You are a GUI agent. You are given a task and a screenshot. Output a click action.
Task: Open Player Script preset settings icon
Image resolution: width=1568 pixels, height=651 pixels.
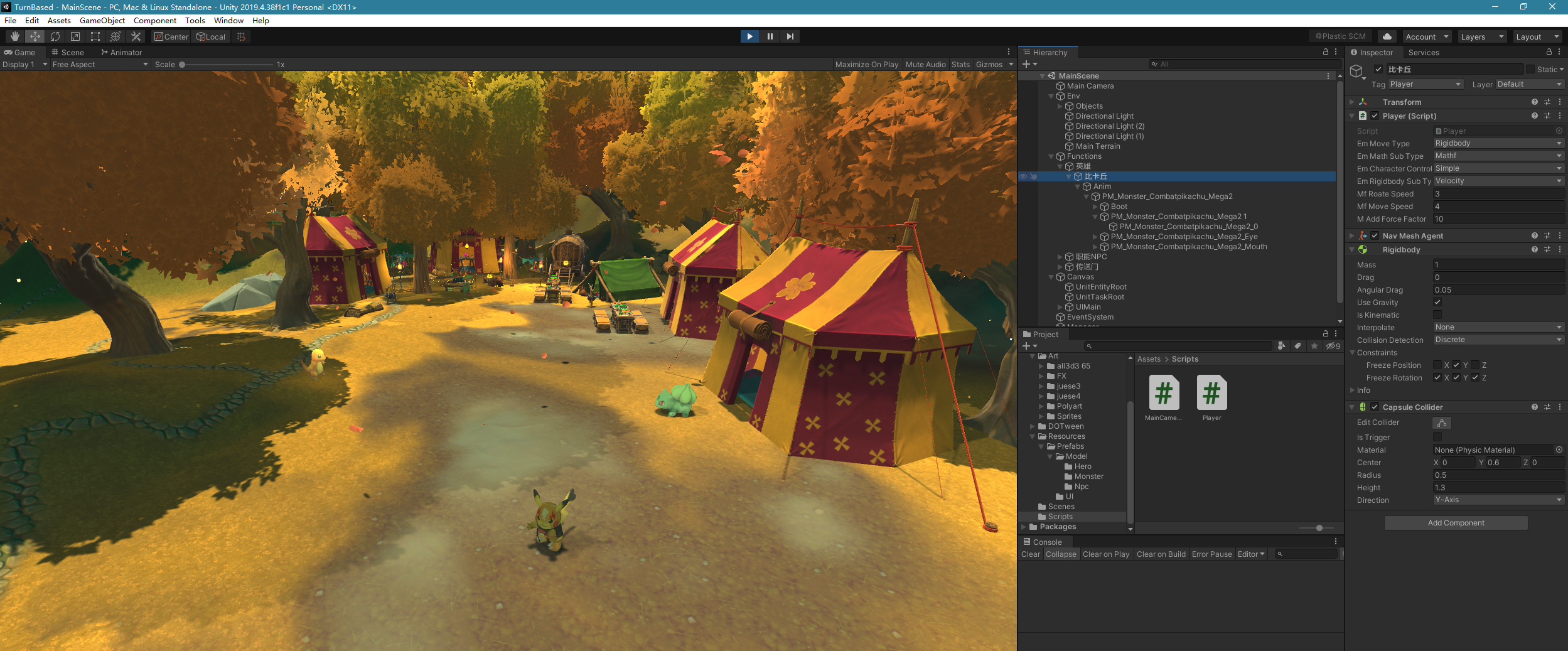point(1547,116)
